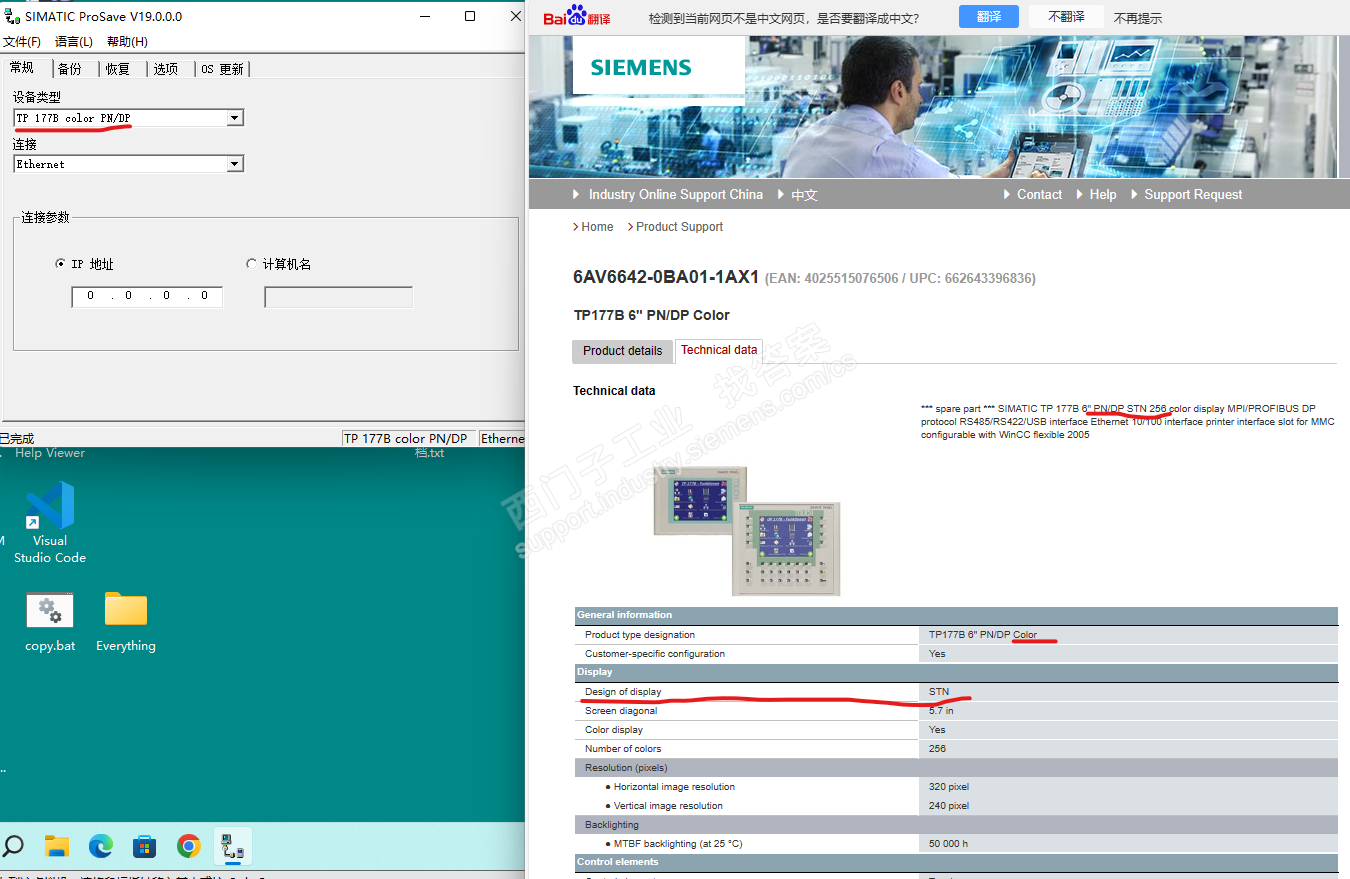Go to Product Support in the breadcrumb
Screen dimensions: 1350x879
pos(679,227)
